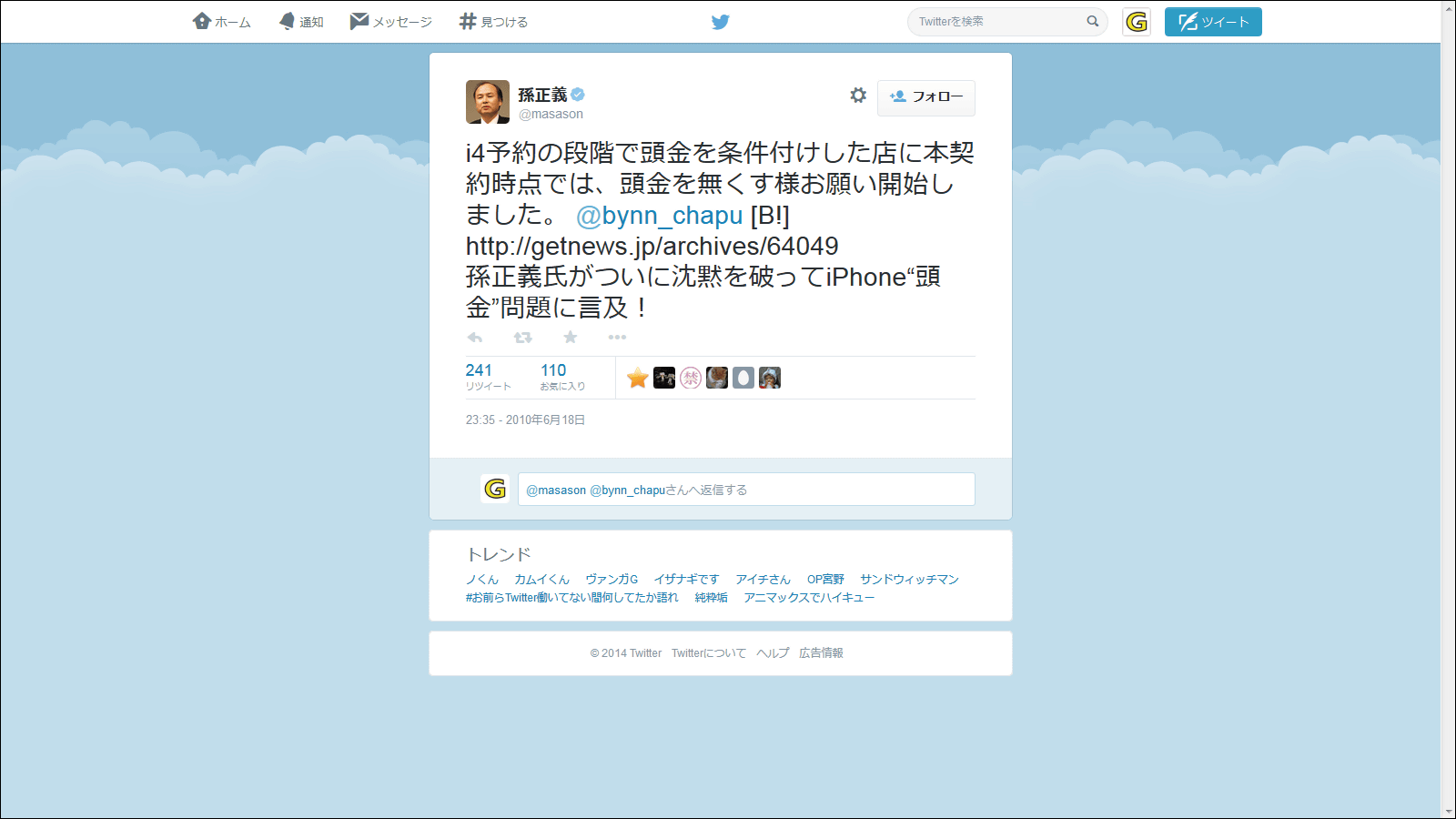Click the default egg avatar
This screenshot has width=1456, height=819.
743,378
